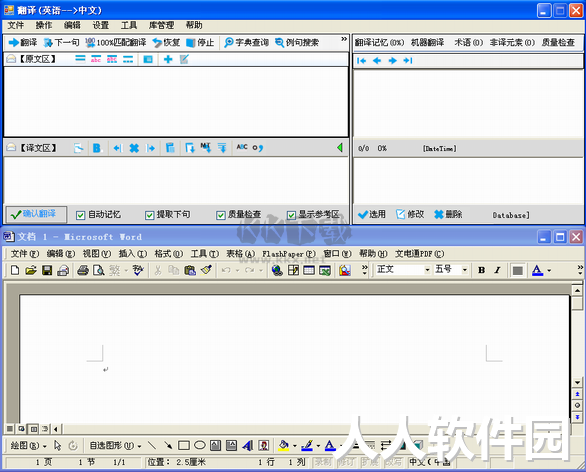The image size is (586, 472).
Task: Click Insert Table icon in Word toolbar
Action: click(309, 270)
